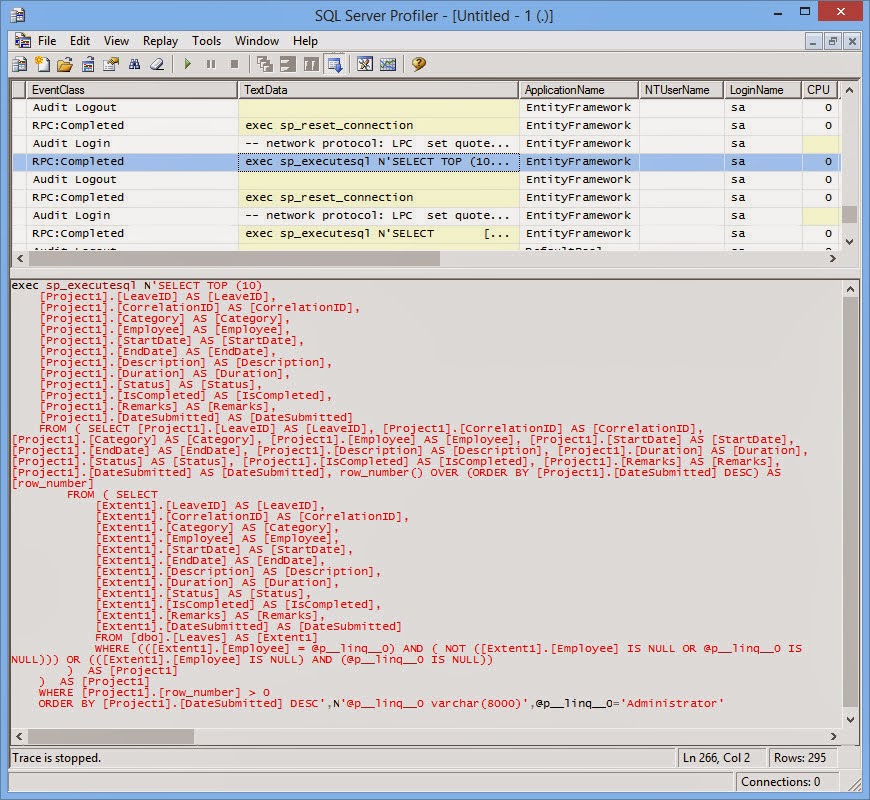870x800 pixels.
Task: Open the Help menu
Action: click(305, 41)
